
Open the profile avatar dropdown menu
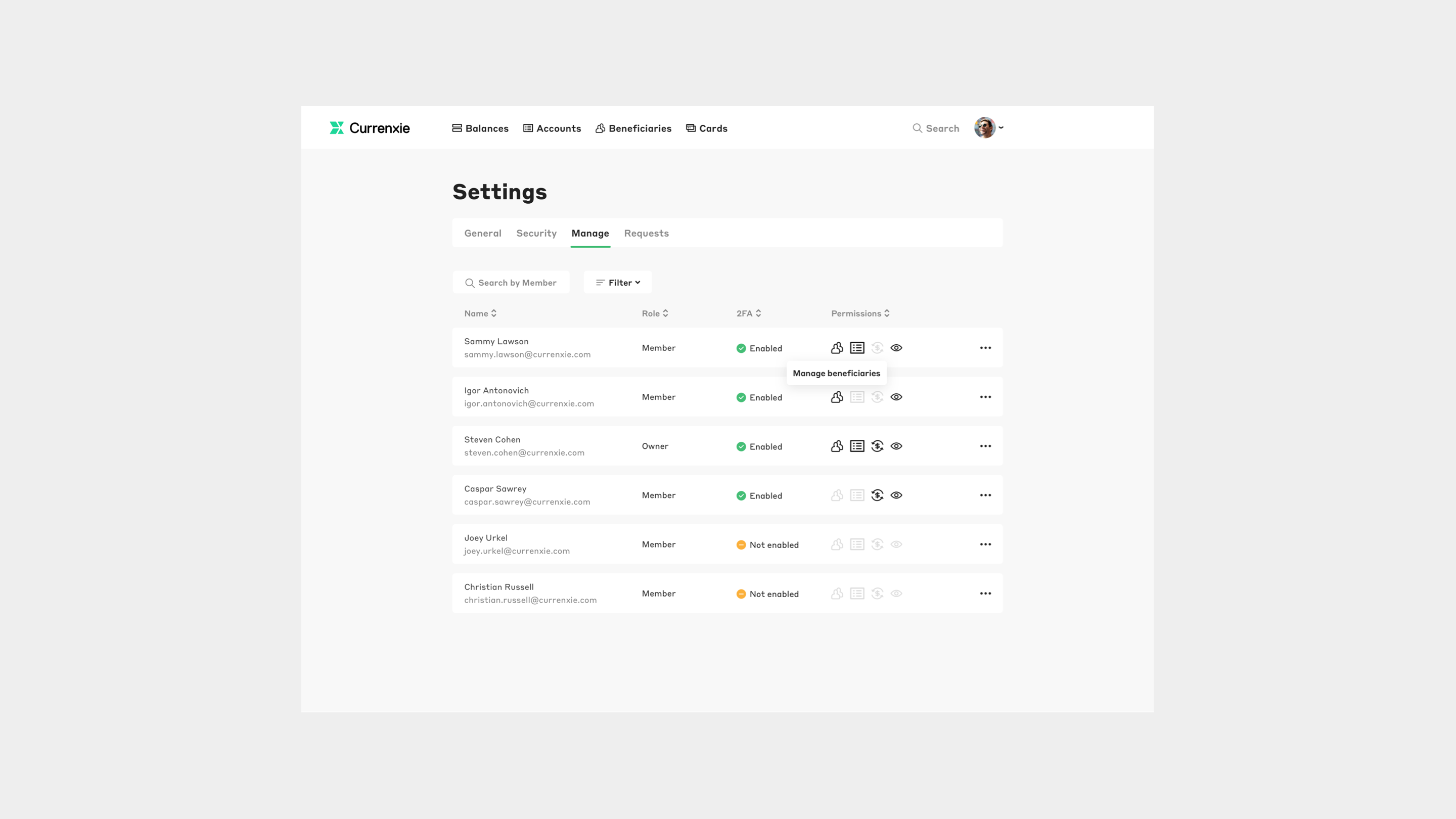[x=988, y=128]
